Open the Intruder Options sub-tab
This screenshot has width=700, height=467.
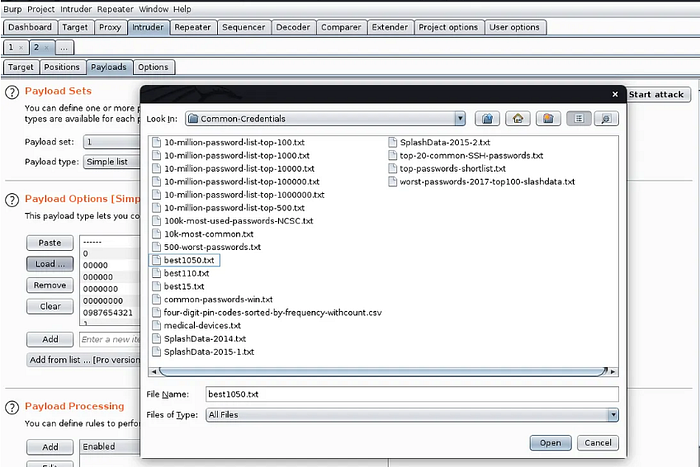(153, 67)
